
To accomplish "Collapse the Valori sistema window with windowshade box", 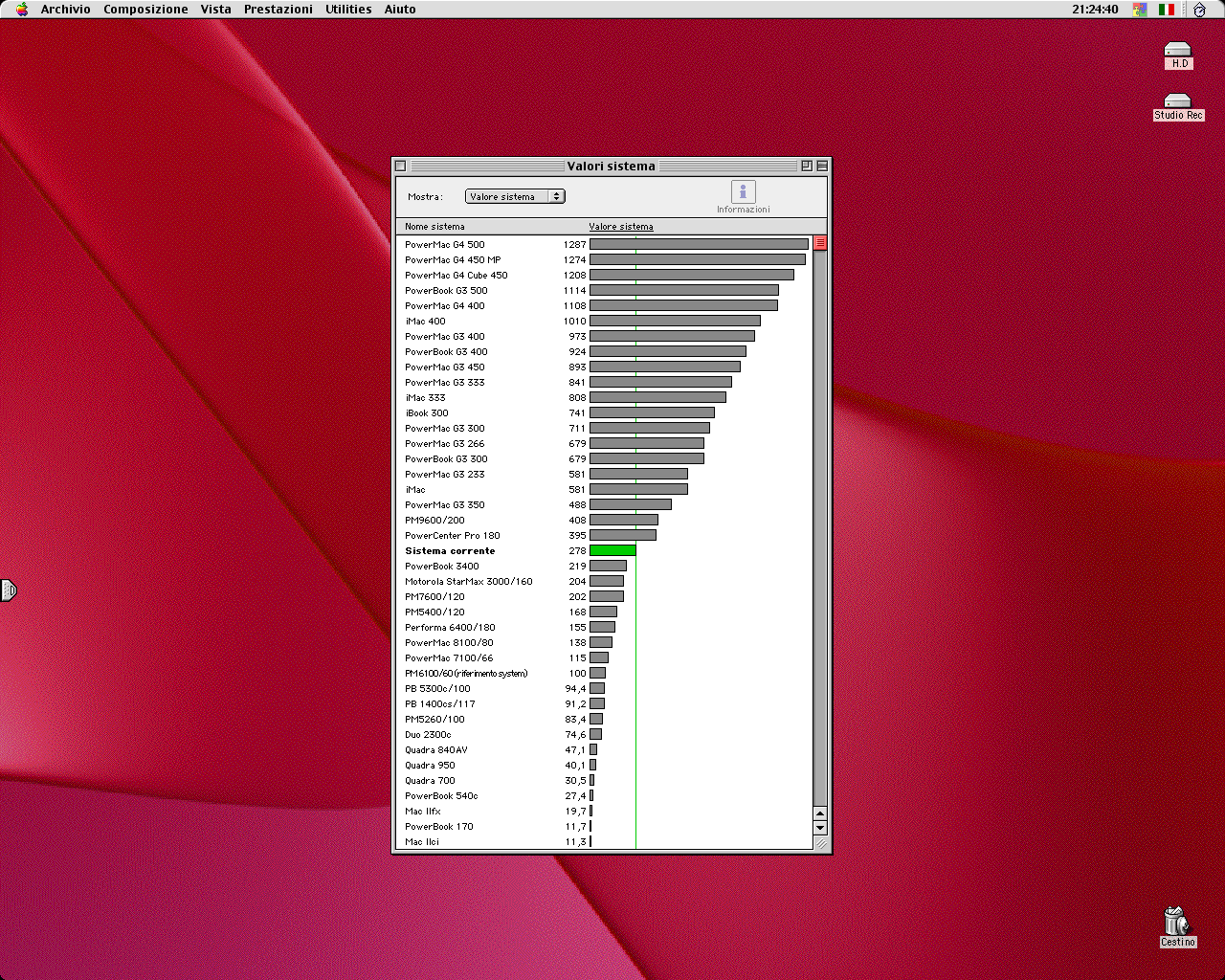I will pyautogui.click(x=822, y=166).
